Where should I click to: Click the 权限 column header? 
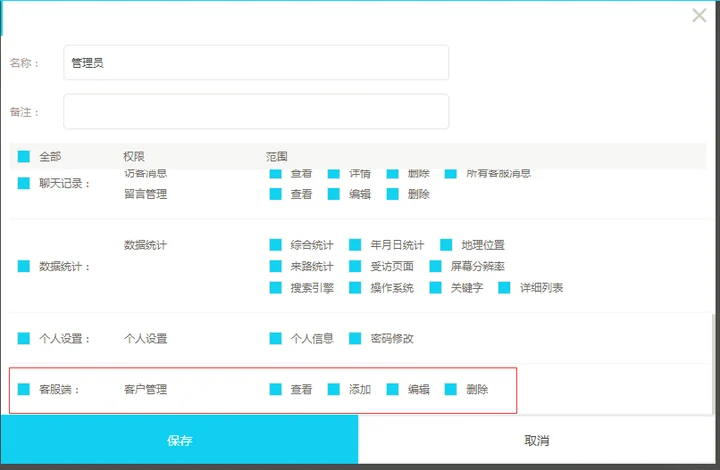click(x=134, y=157)
